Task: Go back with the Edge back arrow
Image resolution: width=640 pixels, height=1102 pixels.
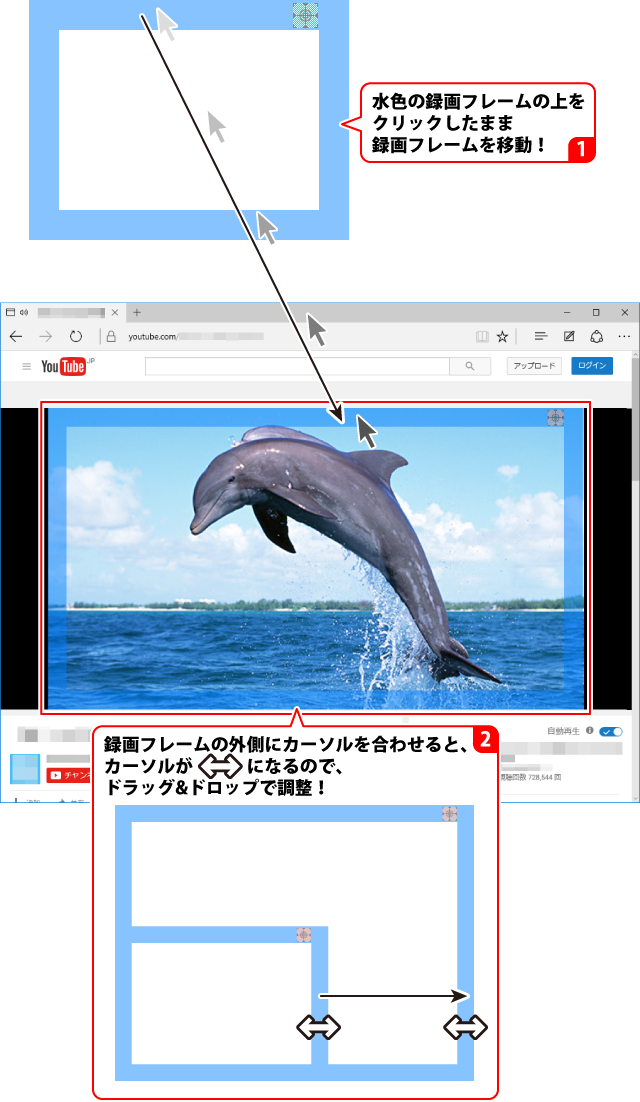Action: (16, 337)
